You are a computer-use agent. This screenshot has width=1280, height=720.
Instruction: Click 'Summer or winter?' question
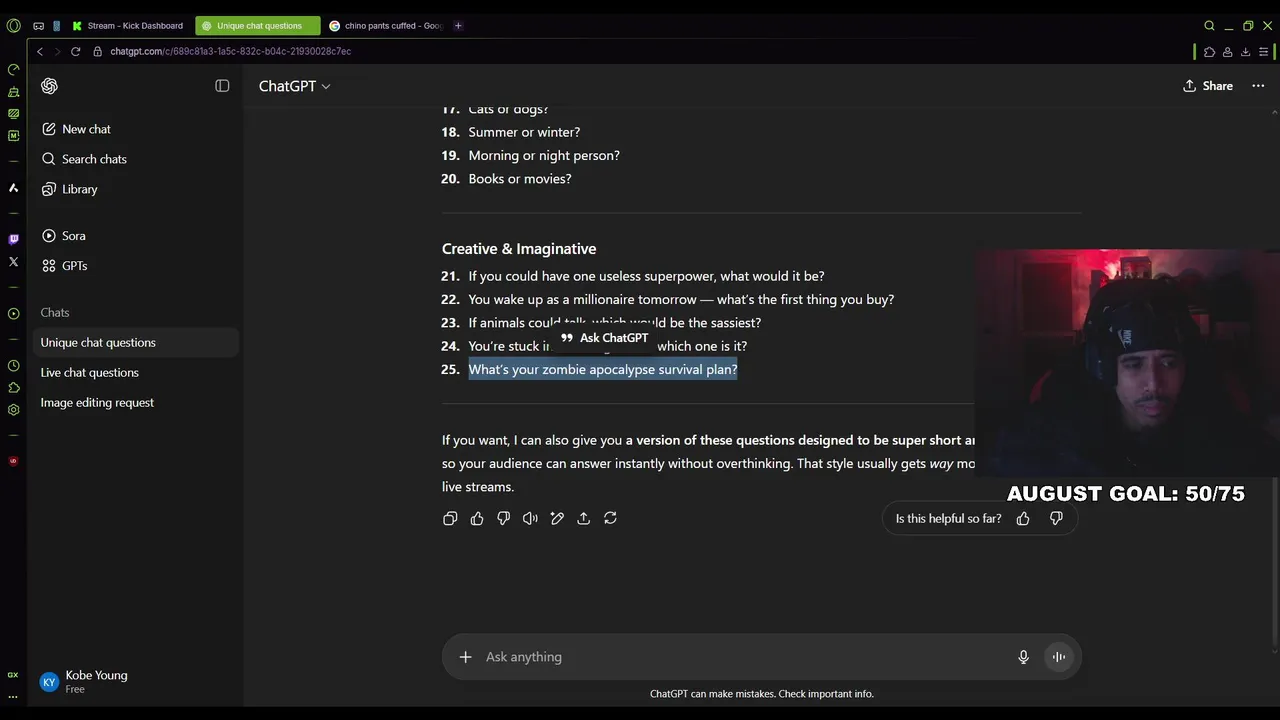coord(524,132)
